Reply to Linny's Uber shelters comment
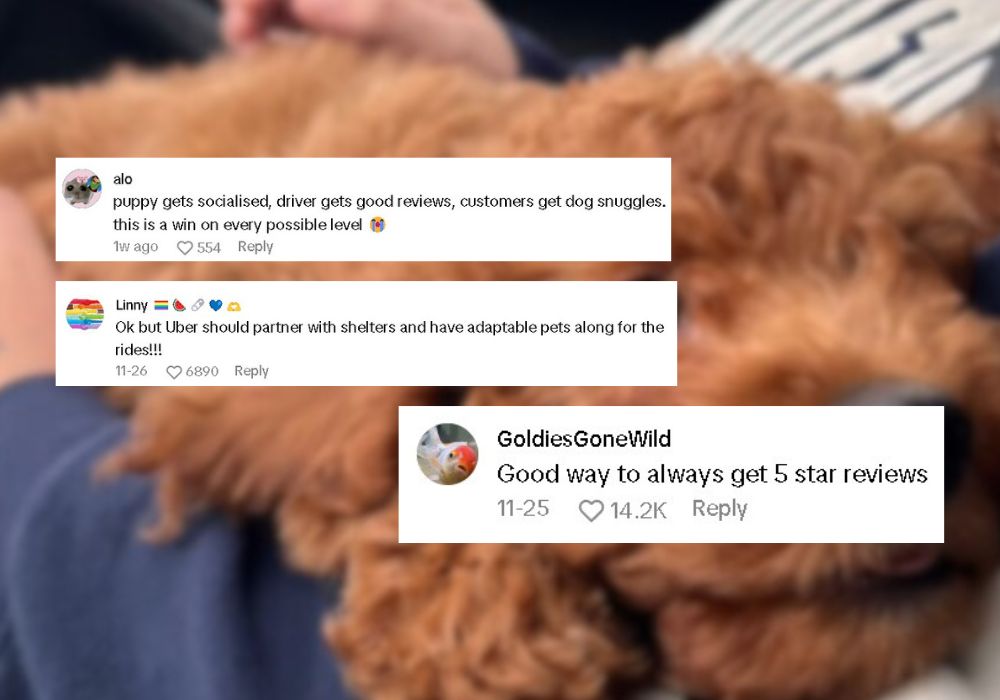The height and width of the screenshot is (700, 1000). pyautogui.click(x=251, y=371)
